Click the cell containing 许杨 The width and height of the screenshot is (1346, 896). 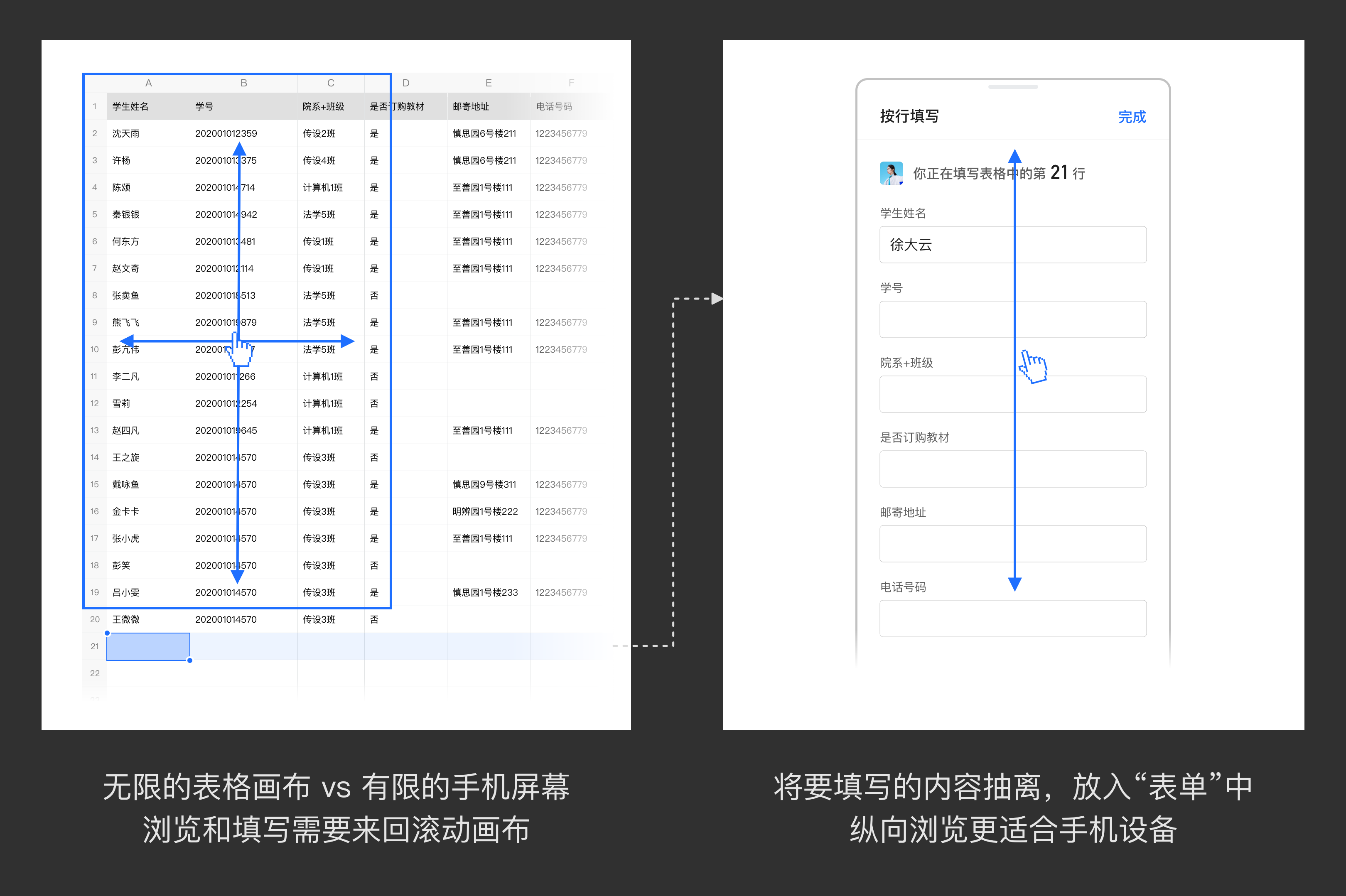pos(149,161)
